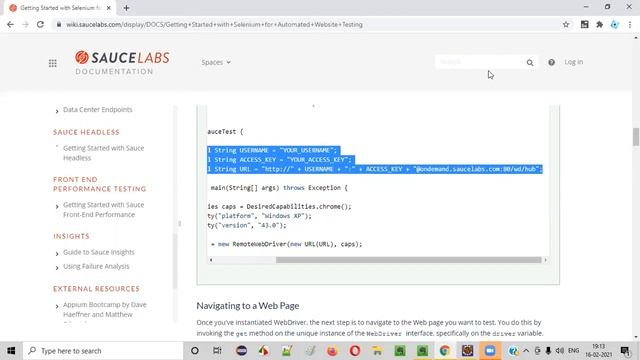Click the new RemoteWebDriver code line
The height and width of the screenshot is (360, 640).
286,244
